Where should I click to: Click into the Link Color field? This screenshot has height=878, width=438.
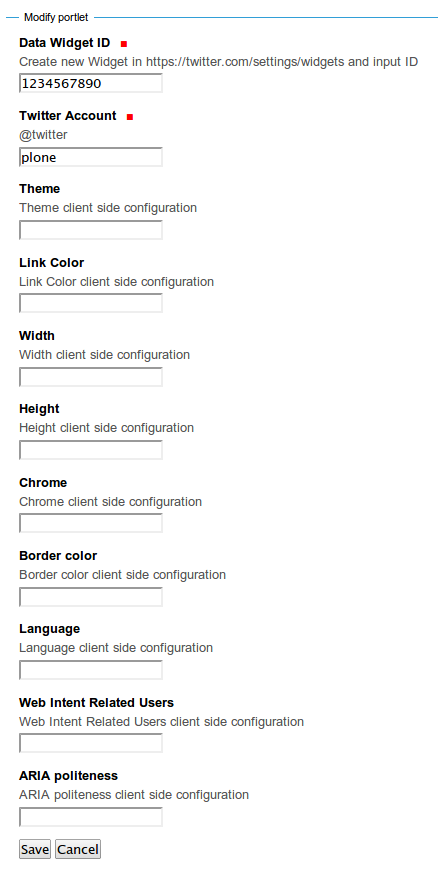click(91, 303)
